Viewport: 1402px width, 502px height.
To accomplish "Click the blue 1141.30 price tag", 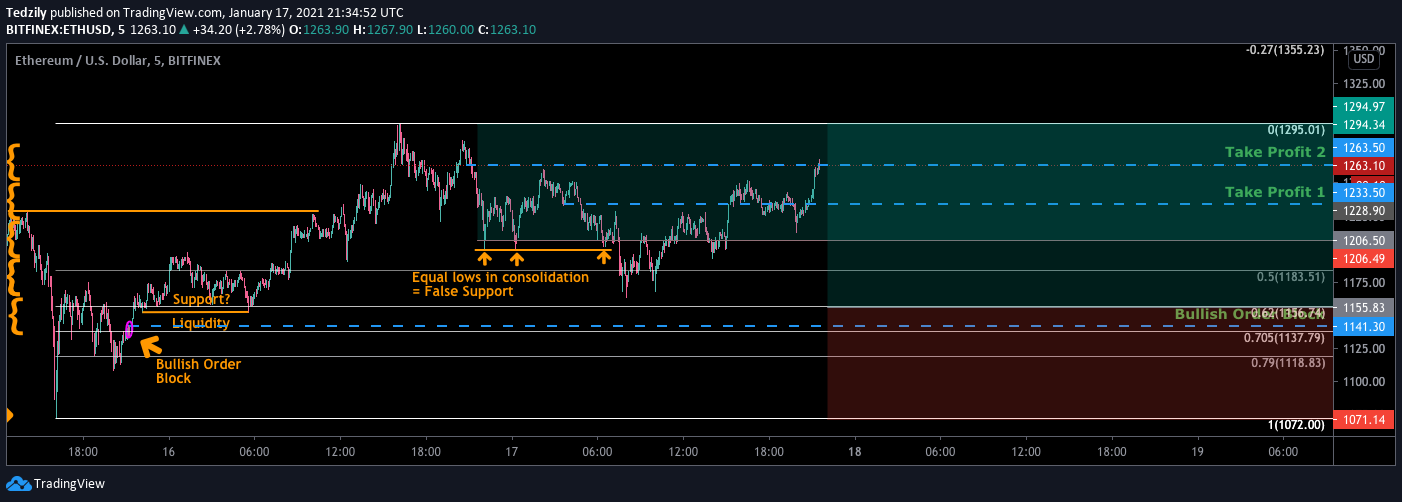I will click(1364, 327).
